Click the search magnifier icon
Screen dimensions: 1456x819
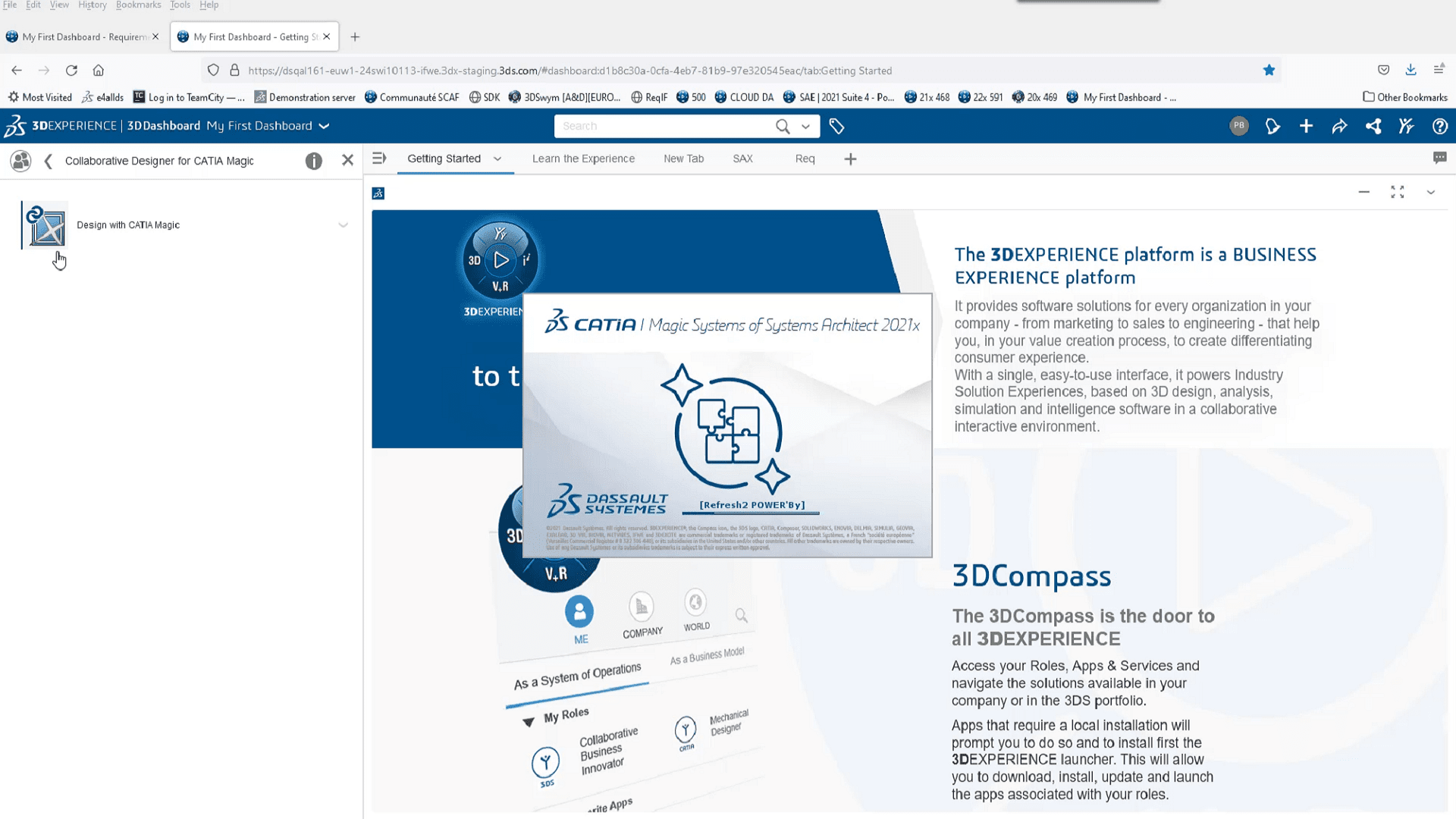click(783, 126)
